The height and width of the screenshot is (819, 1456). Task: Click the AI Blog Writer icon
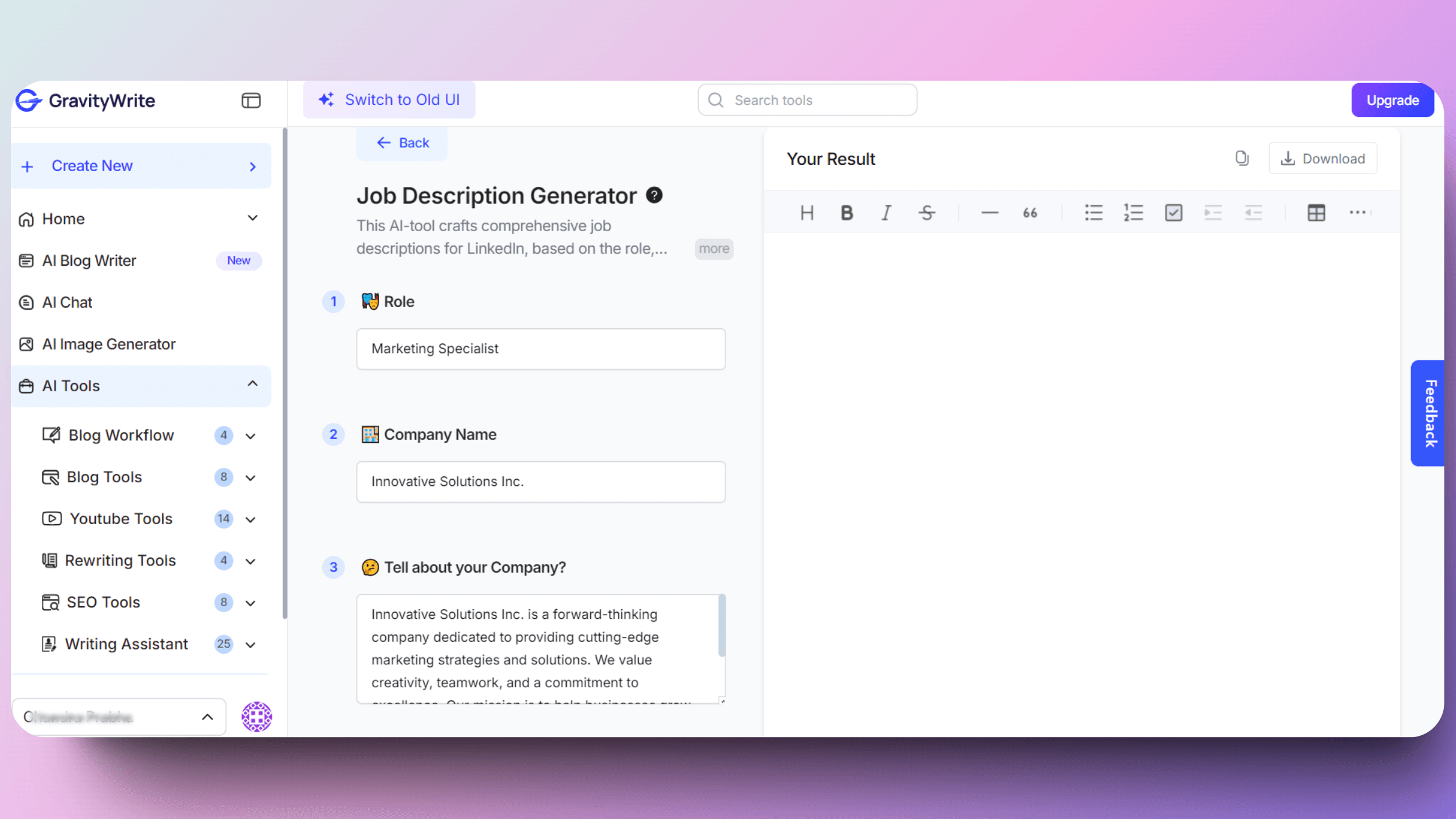click(26, 260)
